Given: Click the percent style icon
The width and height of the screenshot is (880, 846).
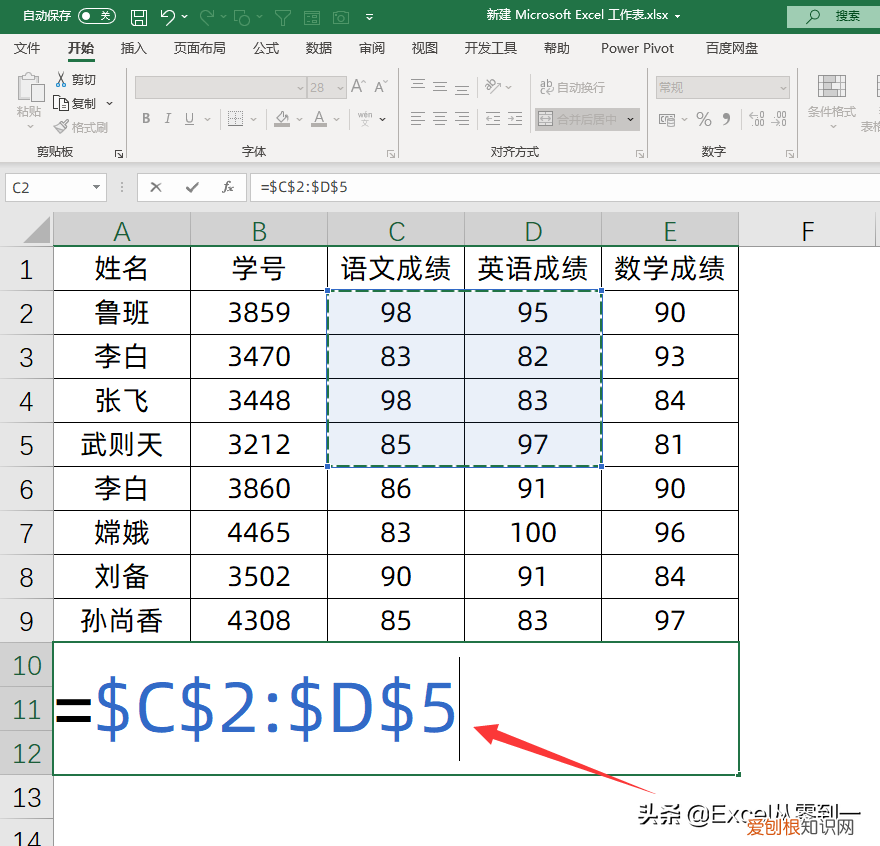Looking at the screenshot, I should [x=703, y=120].
